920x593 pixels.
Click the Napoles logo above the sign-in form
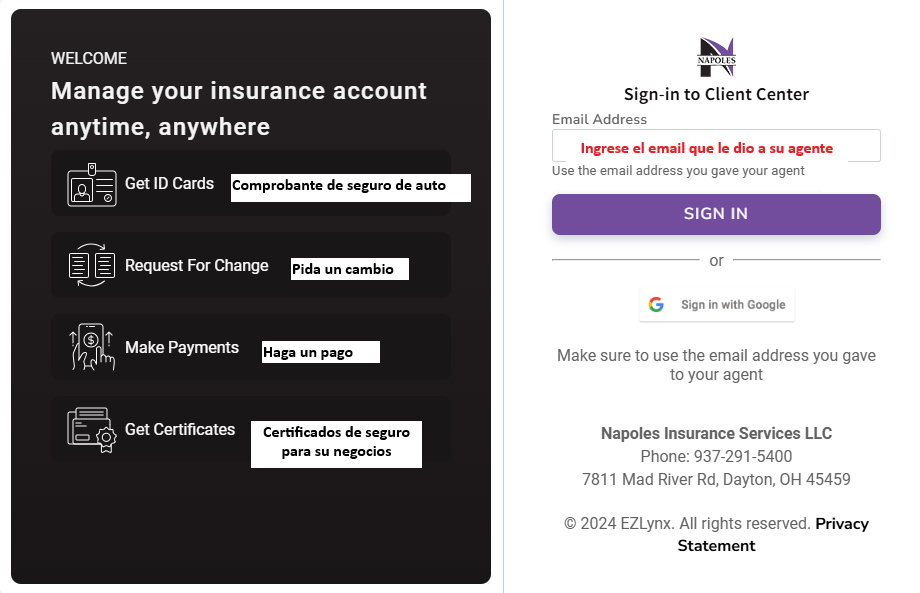(716, 57)
